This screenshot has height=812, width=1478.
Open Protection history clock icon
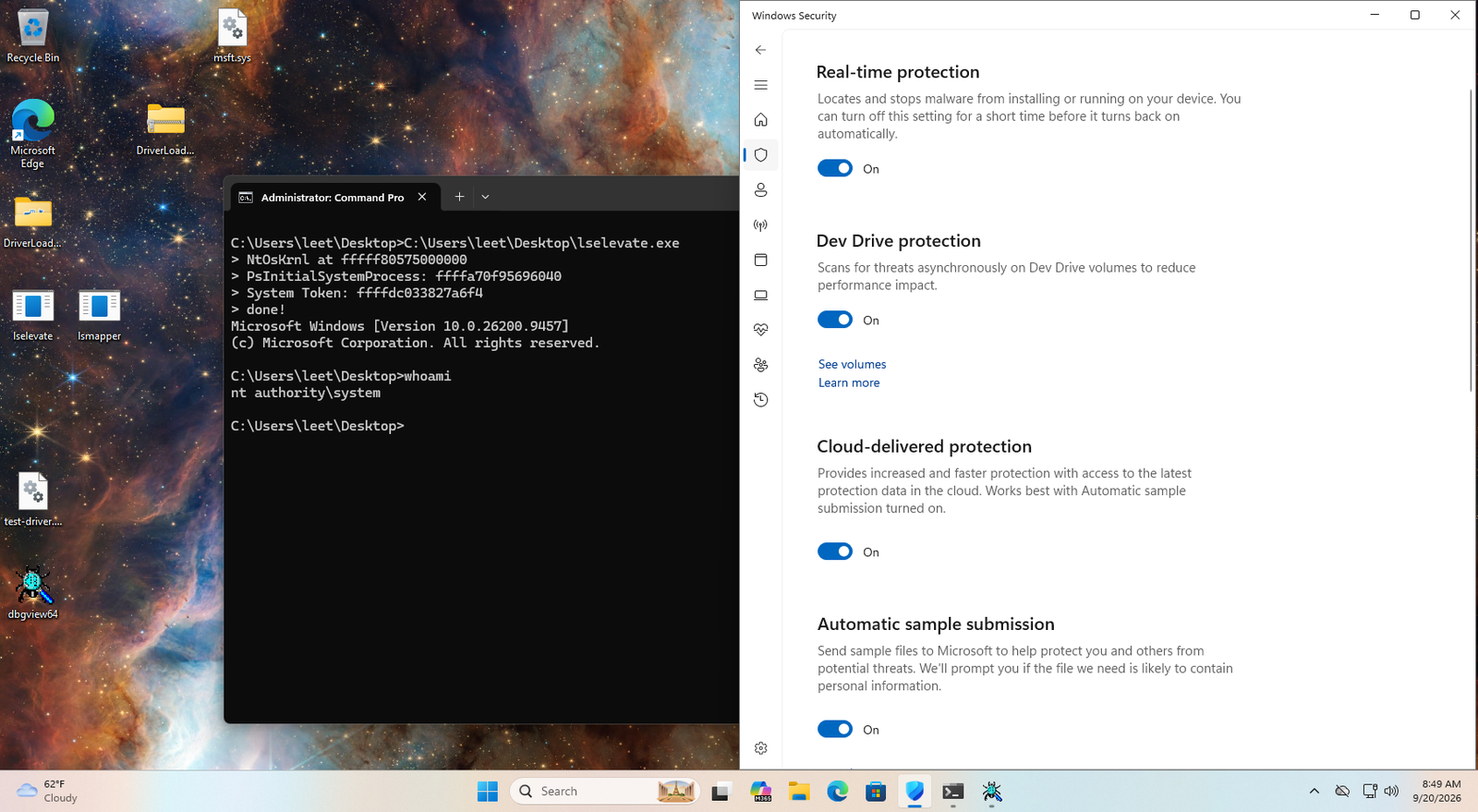click(760, 400)
